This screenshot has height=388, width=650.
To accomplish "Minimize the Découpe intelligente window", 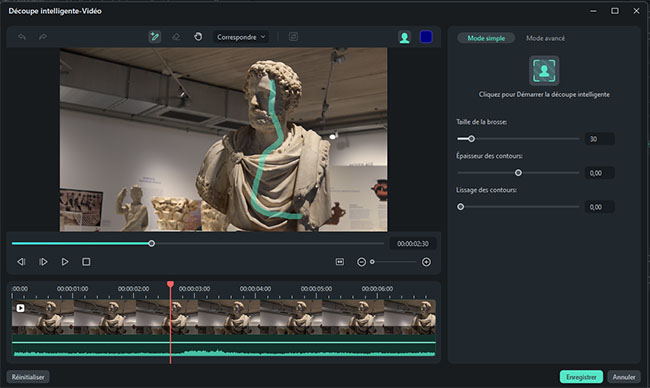I will pyautogui.click(x=593, y=11).
